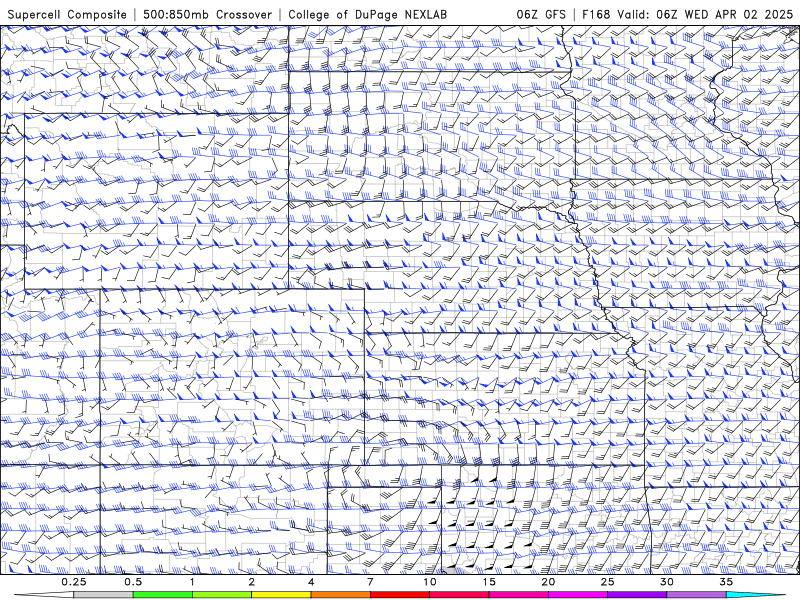Click the '06Z GFS' model run label
Image resolution: width=800 pixels, height=600 pixels.
(x=541, y=14)
